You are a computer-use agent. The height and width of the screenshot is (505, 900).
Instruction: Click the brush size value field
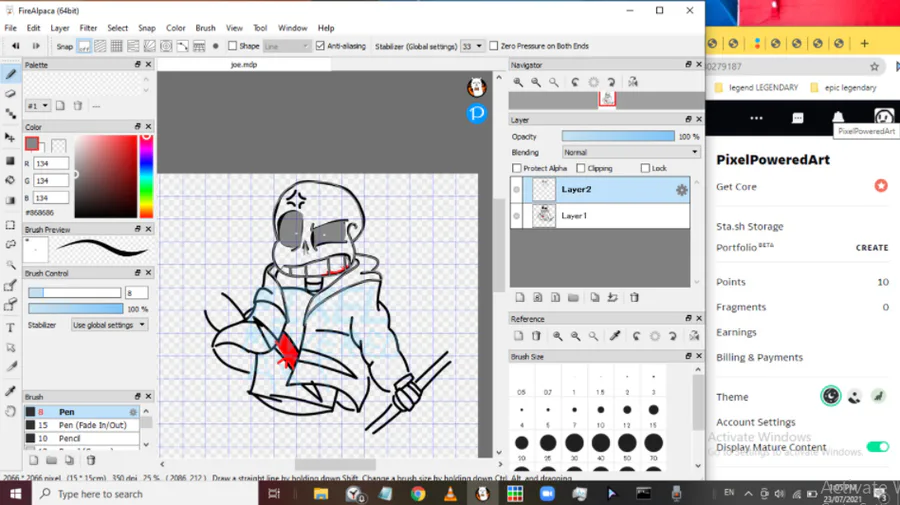(136, 293)
